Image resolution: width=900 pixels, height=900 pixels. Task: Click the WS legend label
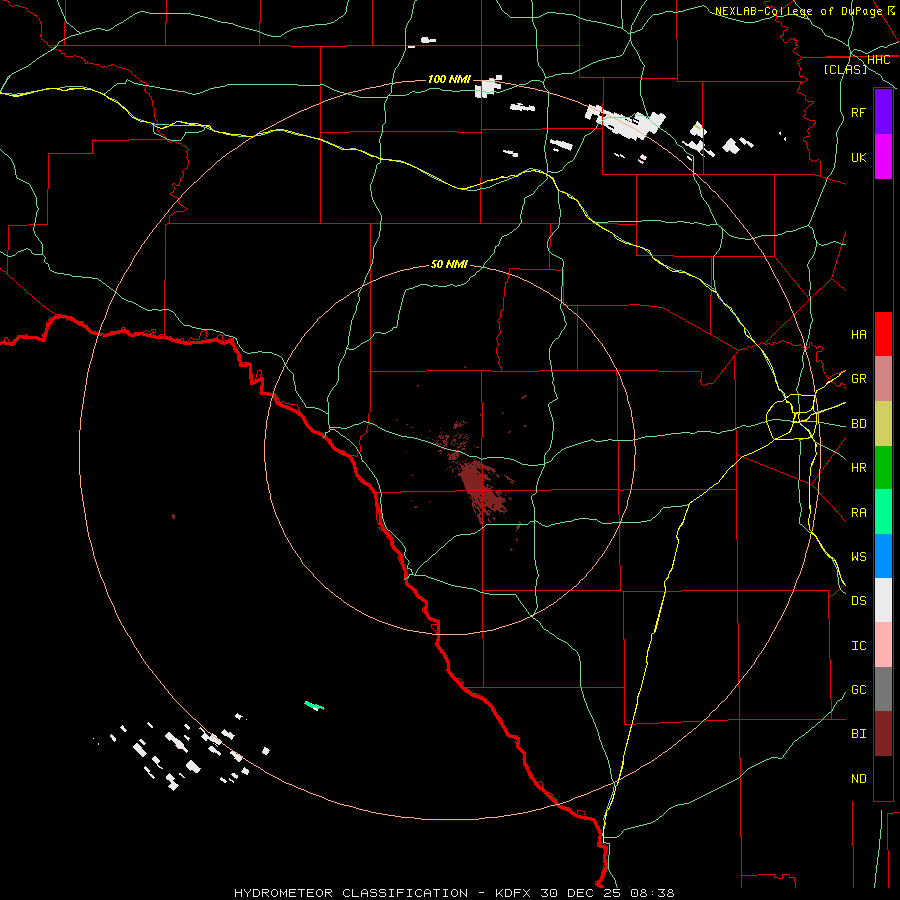858,557
